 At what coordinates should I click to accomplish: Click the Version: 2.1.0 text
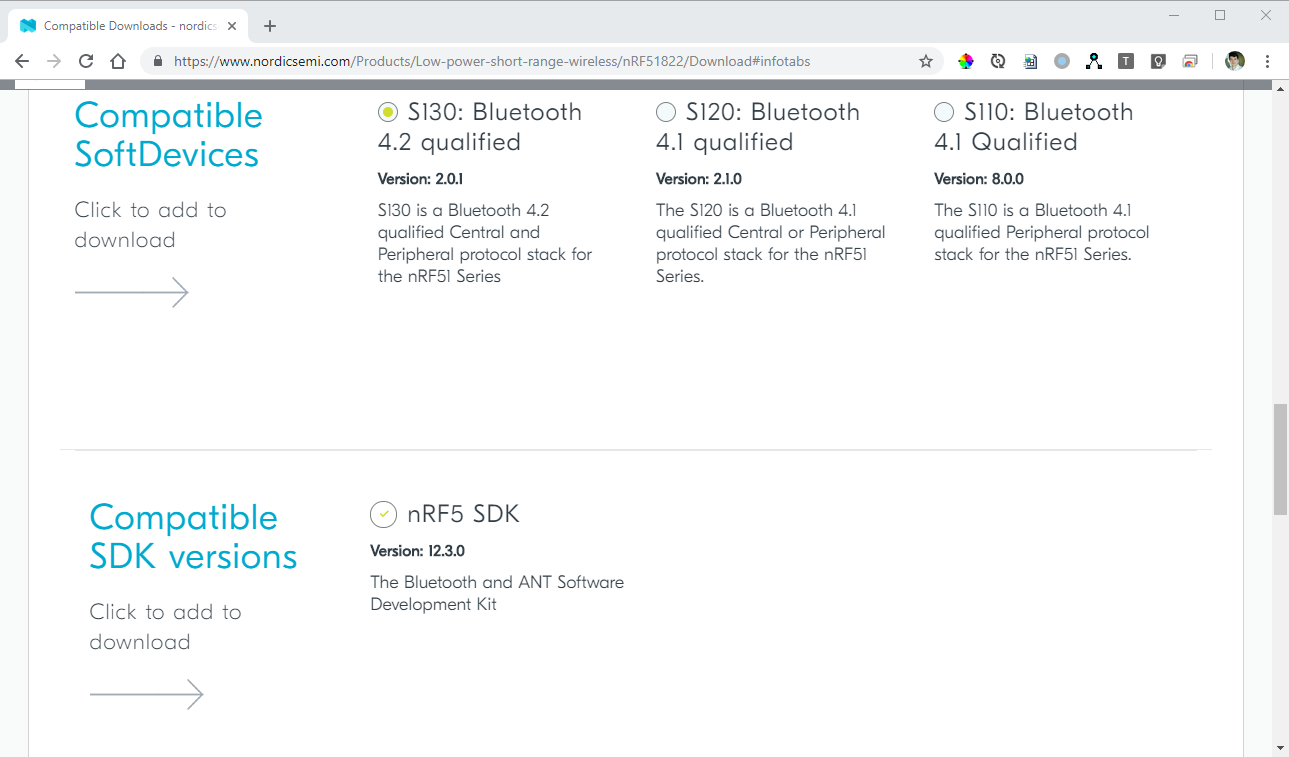(699, 179)
